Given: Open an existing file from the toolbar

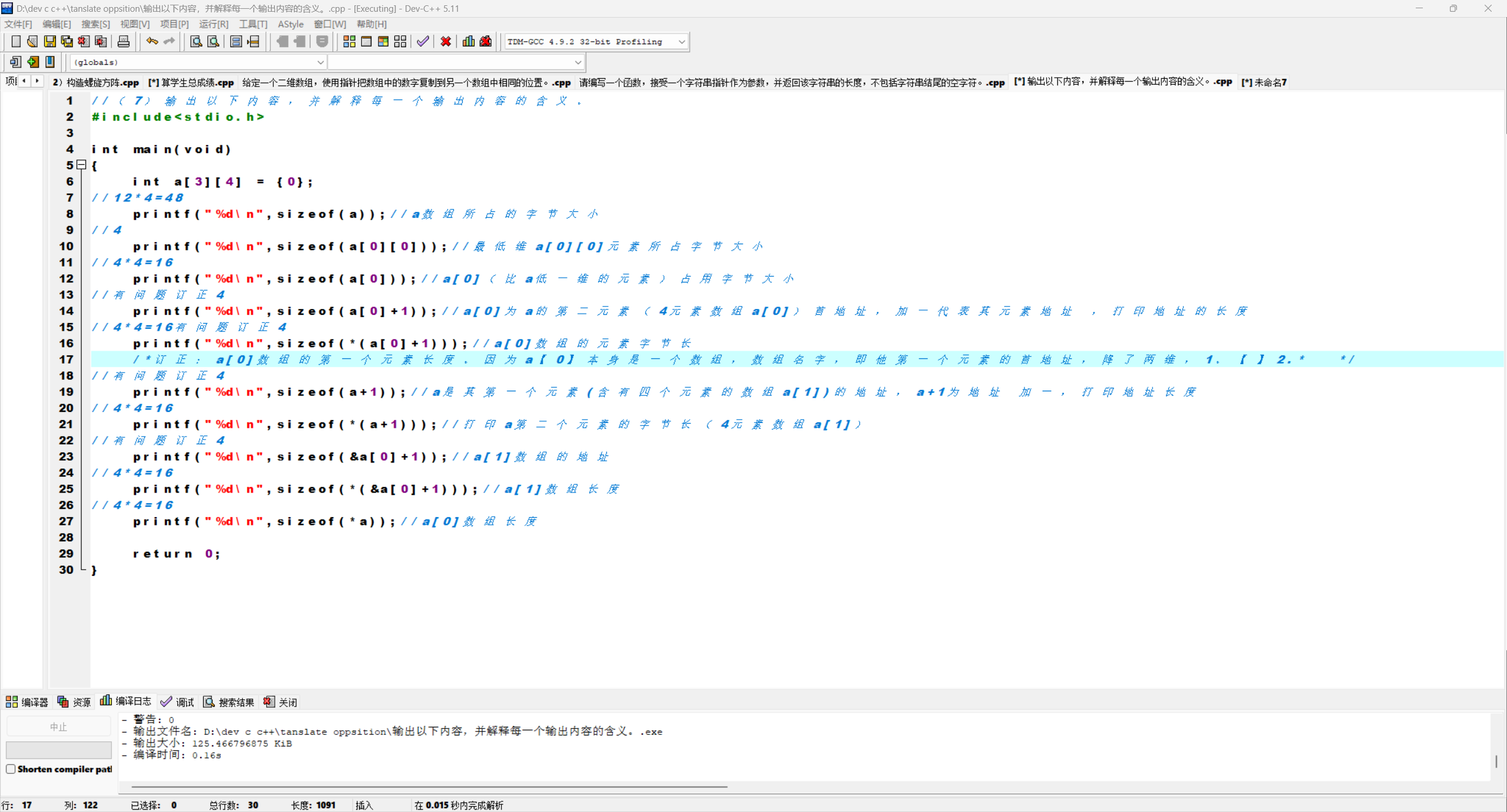Looking at the screenshot, I should point(32,41).
